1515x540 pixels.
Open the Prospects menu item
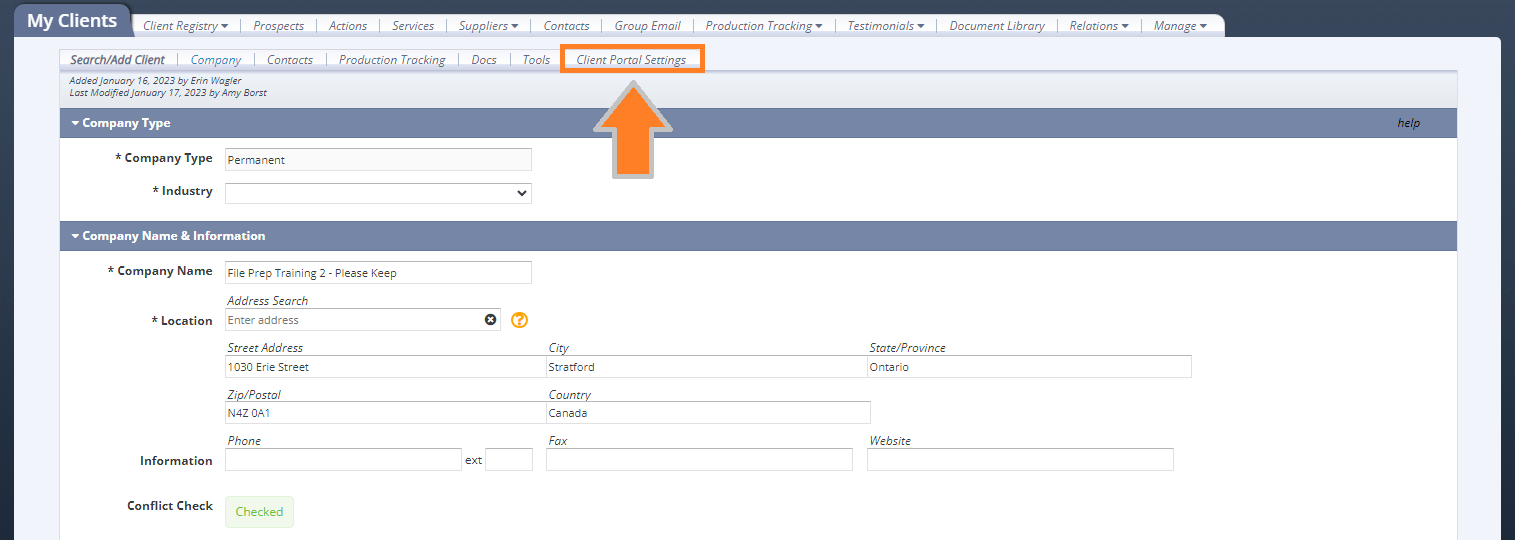pos(278,26)
